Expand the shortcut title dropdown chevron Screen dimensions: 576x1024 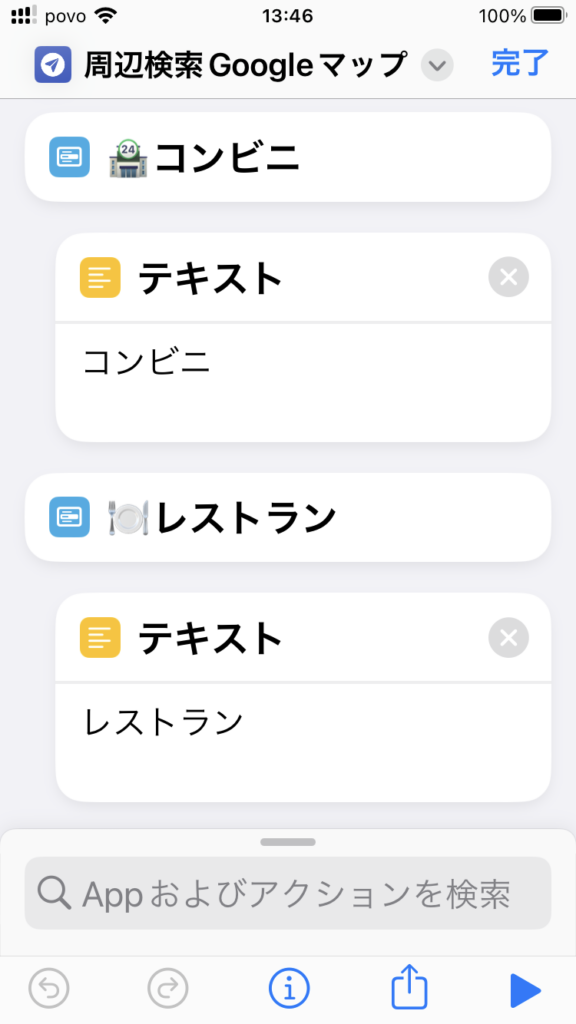(437, 65)
